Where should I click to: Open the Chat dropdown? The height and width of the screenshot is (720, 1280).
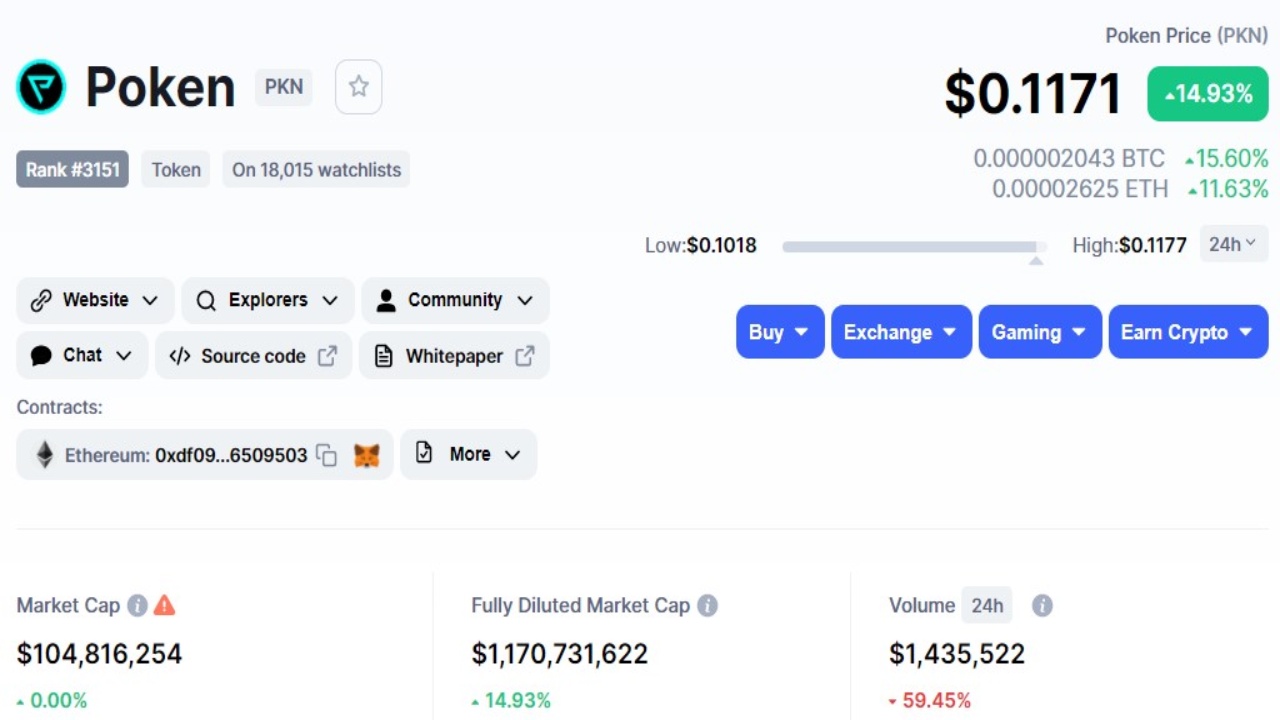click(x=82, y=355)
